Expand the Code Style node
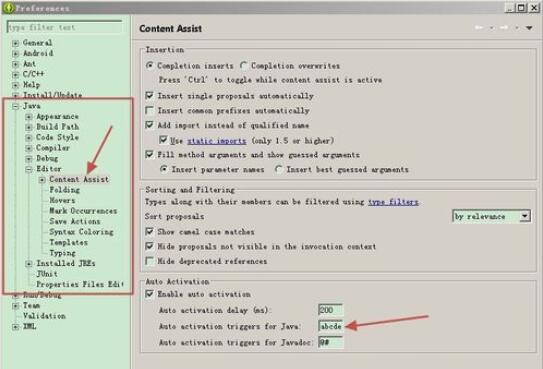543x369 pixels. tap(29, 138)
